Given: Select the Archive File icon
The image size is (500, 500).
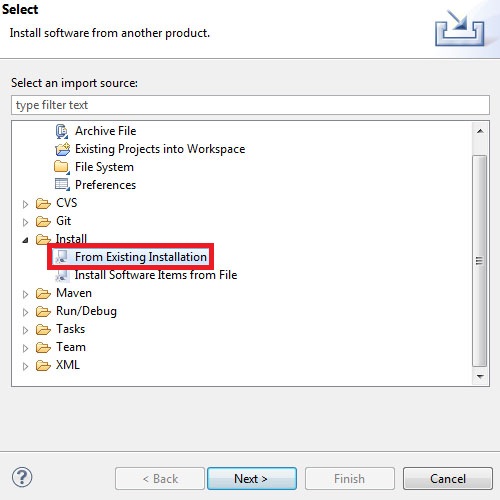Looking at the screenshot, I should [62, 131].
